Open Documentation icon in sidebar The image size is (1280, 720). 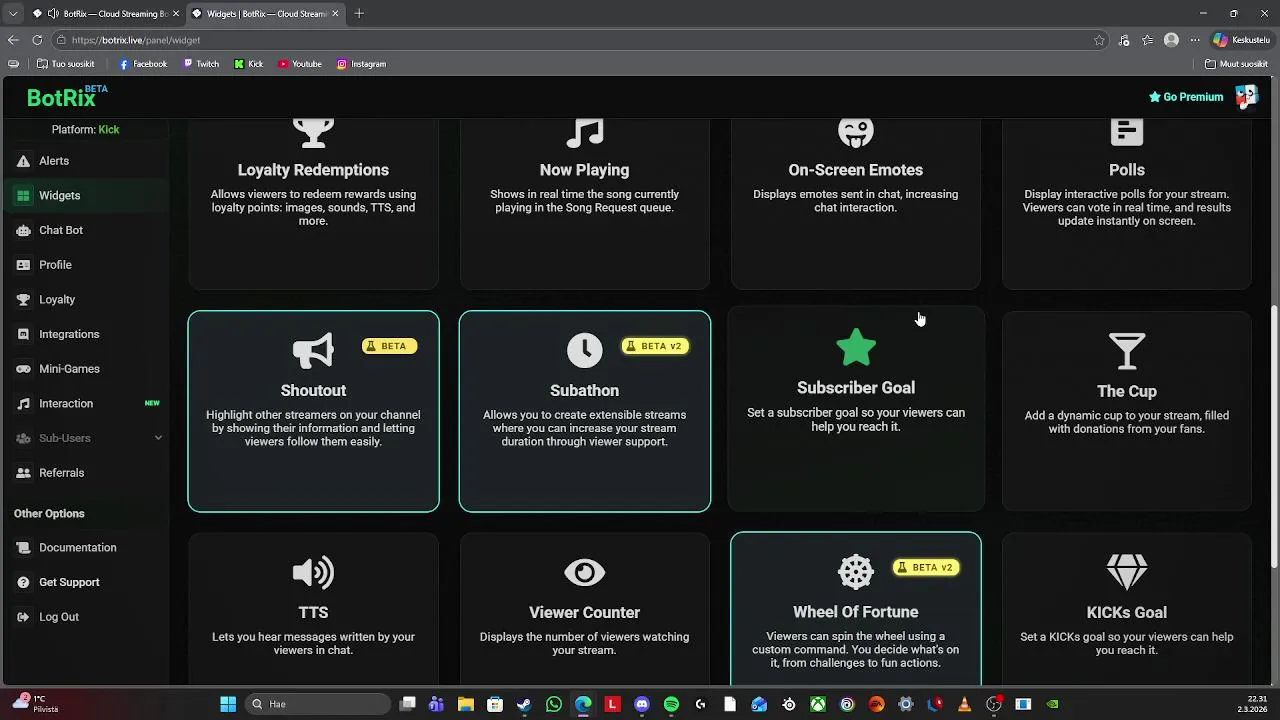23,548
